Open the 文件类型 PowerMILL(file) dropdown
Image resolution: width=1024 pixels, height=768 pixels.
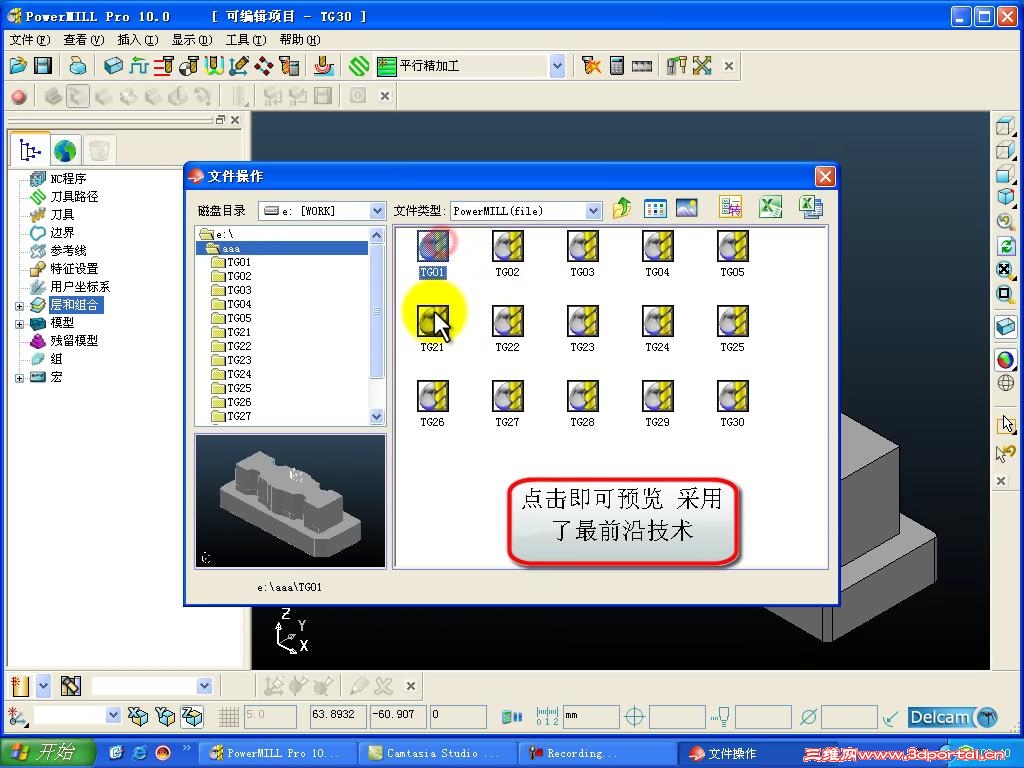(x=593, y=211)
